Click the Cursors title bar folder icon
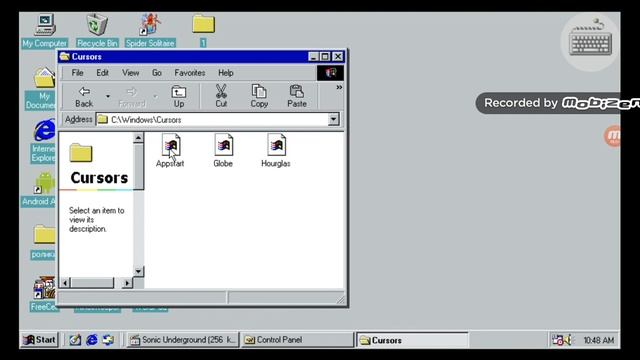Image resolution: width=640 pixels, height=360 pixels. point(64,57)
